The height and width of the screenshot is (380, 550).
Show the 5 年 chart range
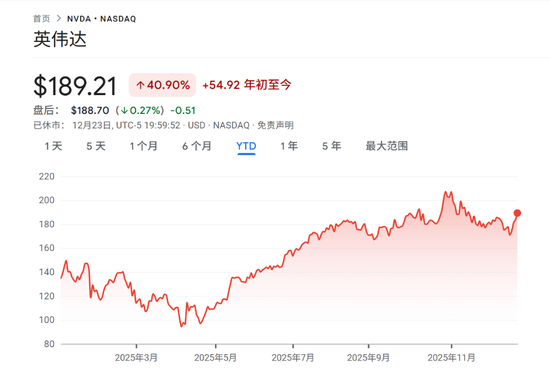332,146
